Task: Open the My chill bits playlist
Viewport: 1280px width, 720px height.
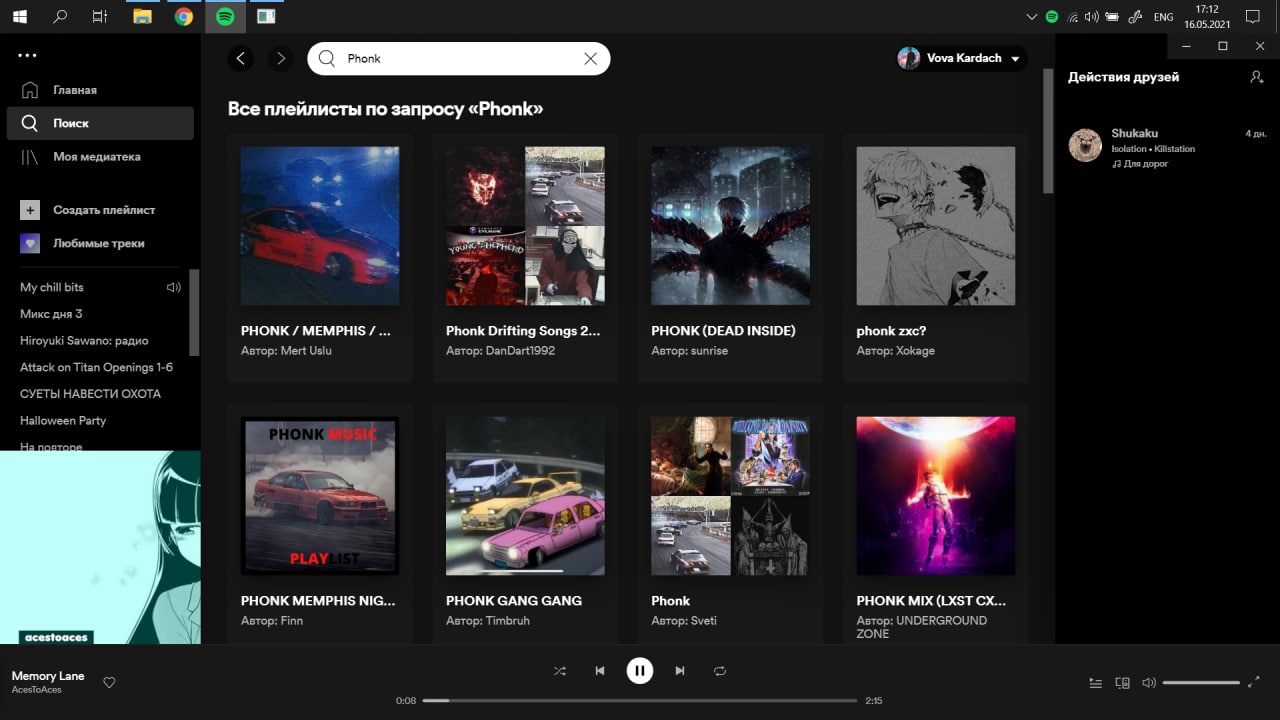Action: pos(52,287)
